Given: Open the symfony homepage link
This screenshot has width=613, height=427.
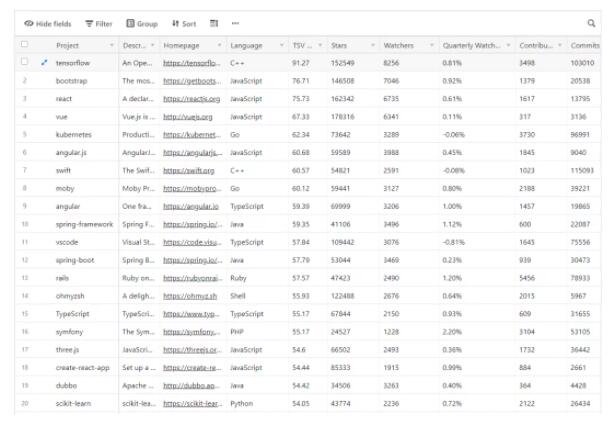Looking at the screenshot, I should pyautogui.click(x=192, y=332).
